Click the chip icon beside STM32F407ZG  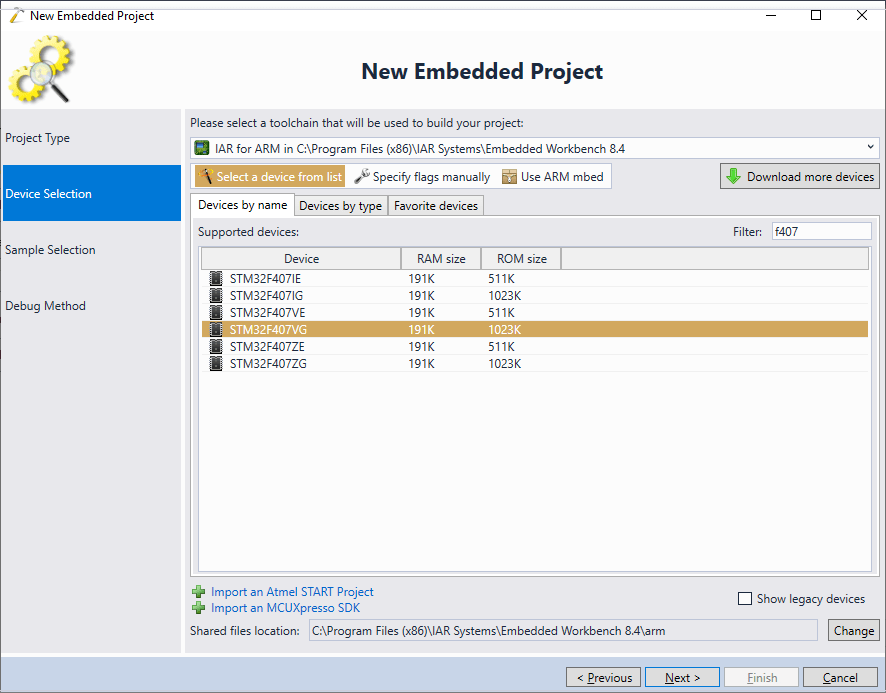(x=216, y=363)
